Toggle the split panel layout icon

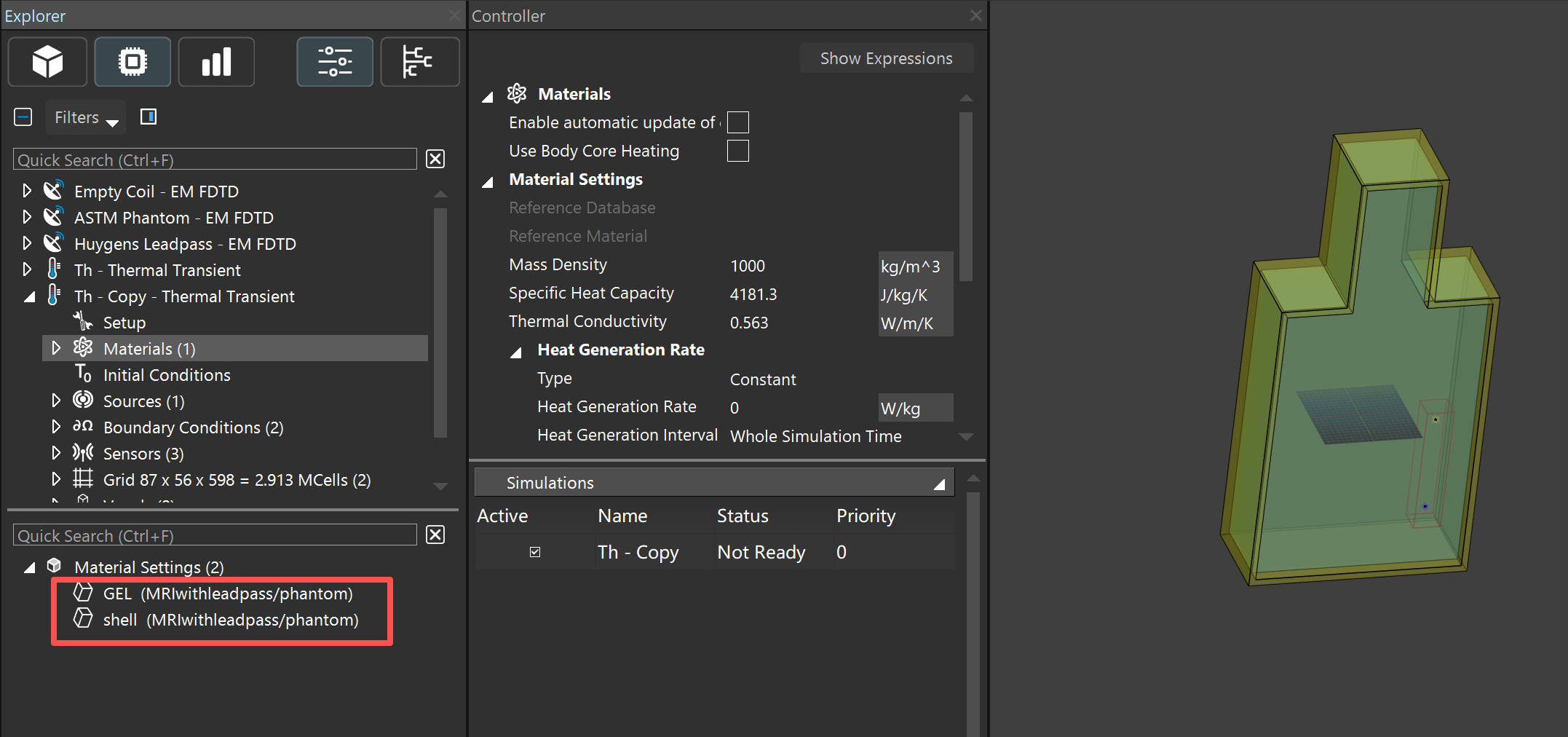149,117
